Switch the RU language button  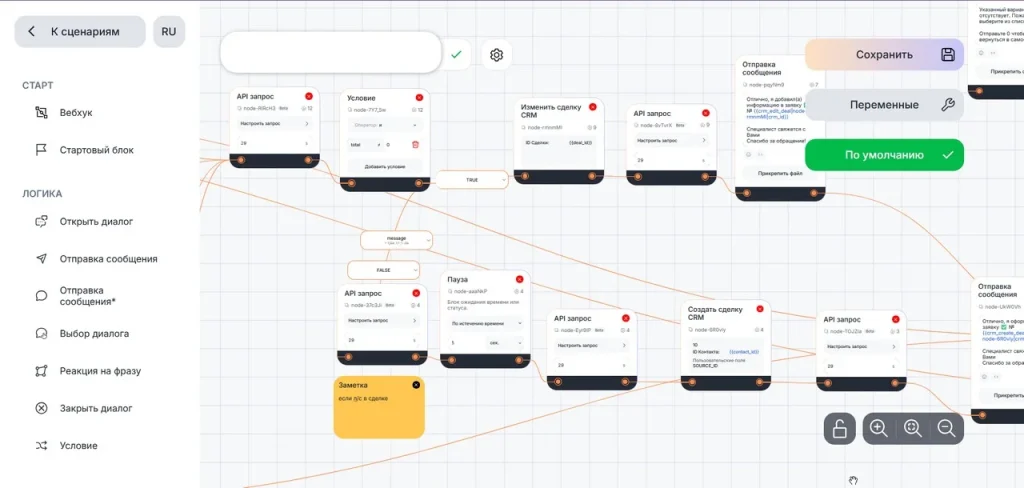tap(169, 31)
